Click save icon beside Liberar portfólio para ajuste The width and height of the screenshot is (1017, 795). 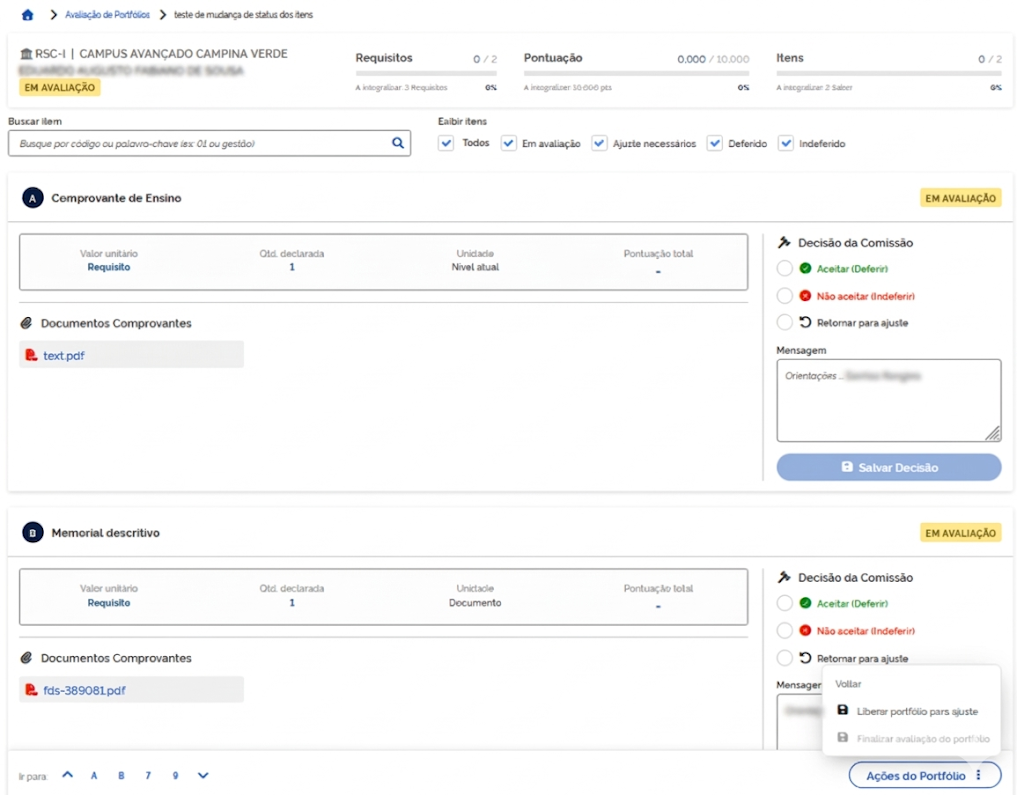(842, 711)
